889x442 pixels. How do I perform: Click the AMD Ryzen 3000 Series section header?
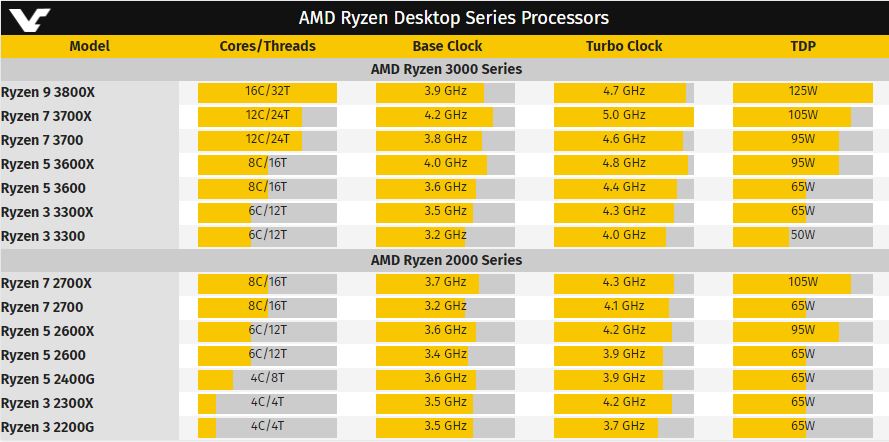(x=446, y=69)
